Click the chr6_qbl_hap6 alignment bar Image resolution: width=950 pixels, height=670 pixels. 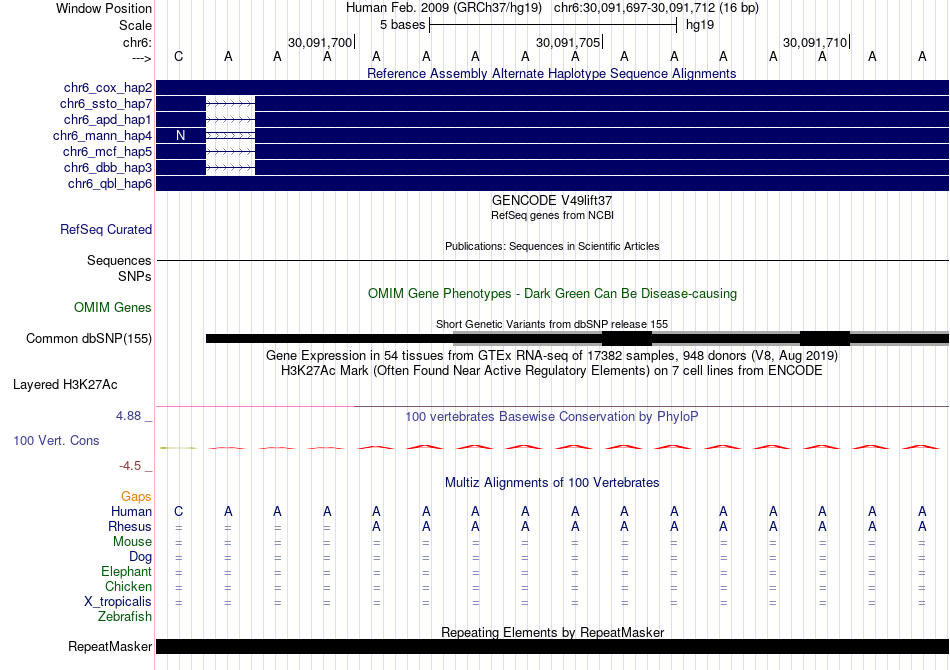point(552,184)
